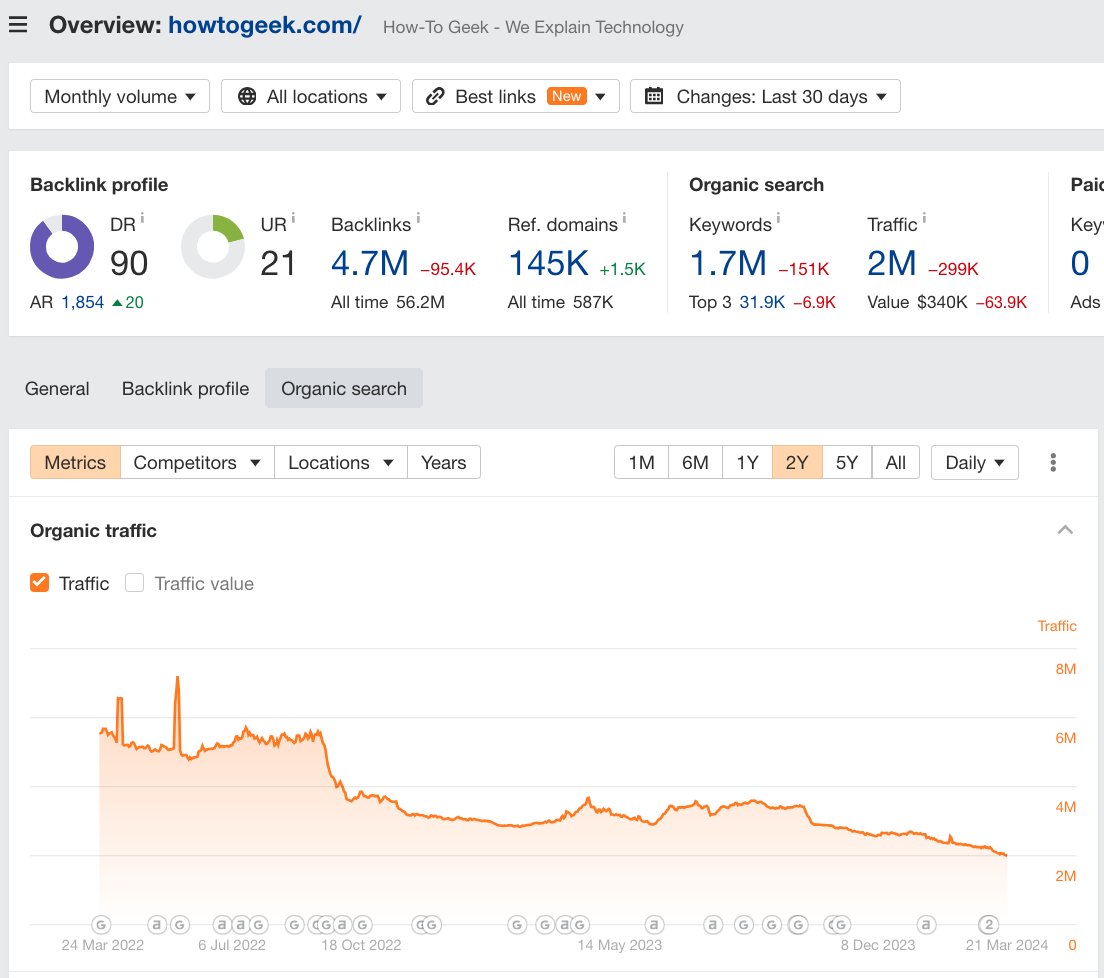Click the UR donut gauge
Screen dimensions: 1104x978
click(x=212, y=246)
